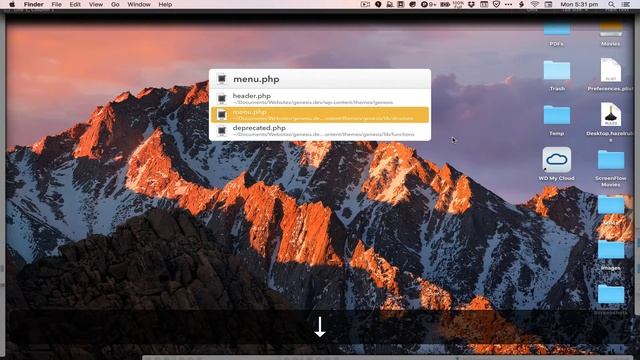Open the Desktop.hazelrules file icon
Screen dimensions: 640x360
click(x=611, y=115)
